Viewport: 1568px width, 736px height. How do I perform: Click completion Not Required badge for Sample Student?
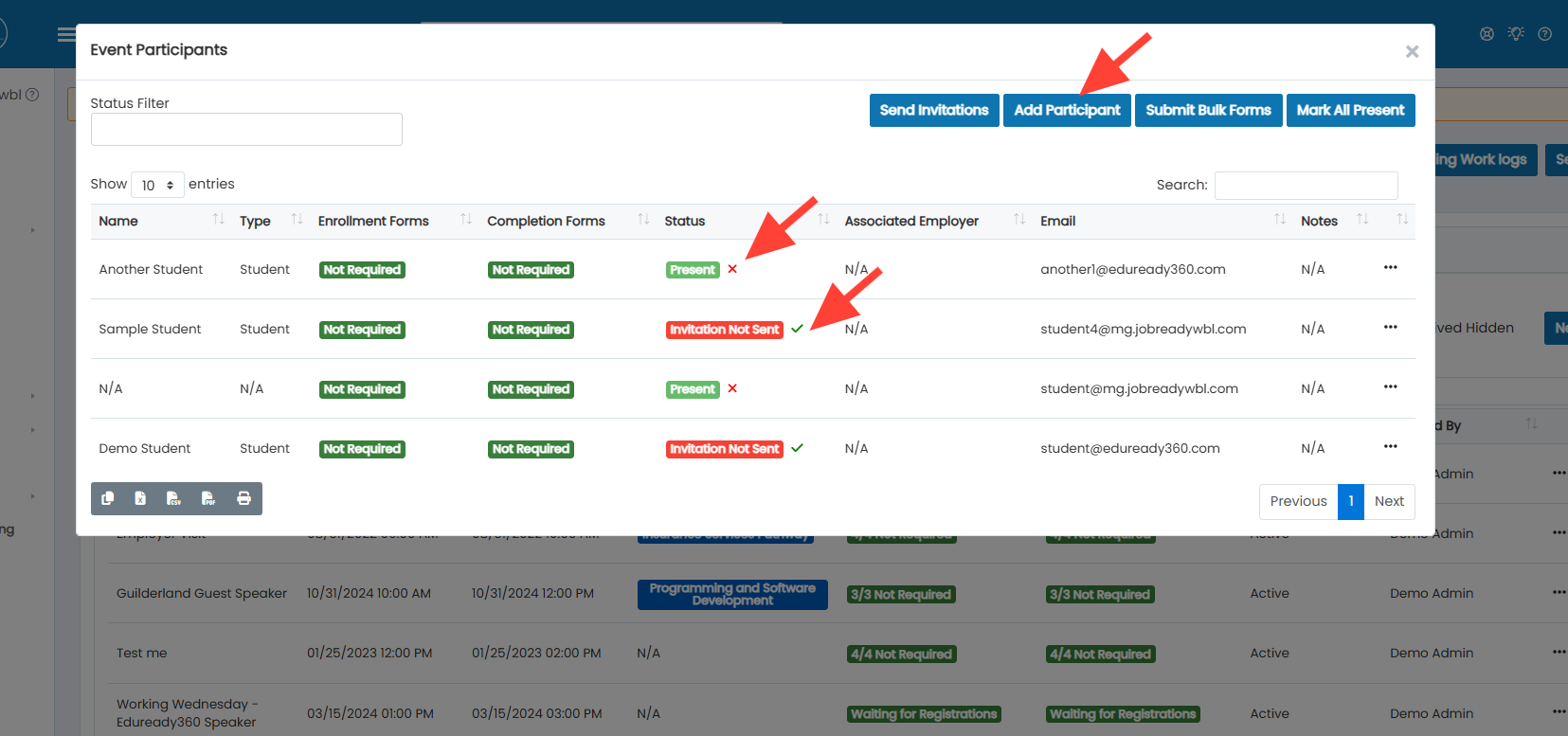point(531,330)
